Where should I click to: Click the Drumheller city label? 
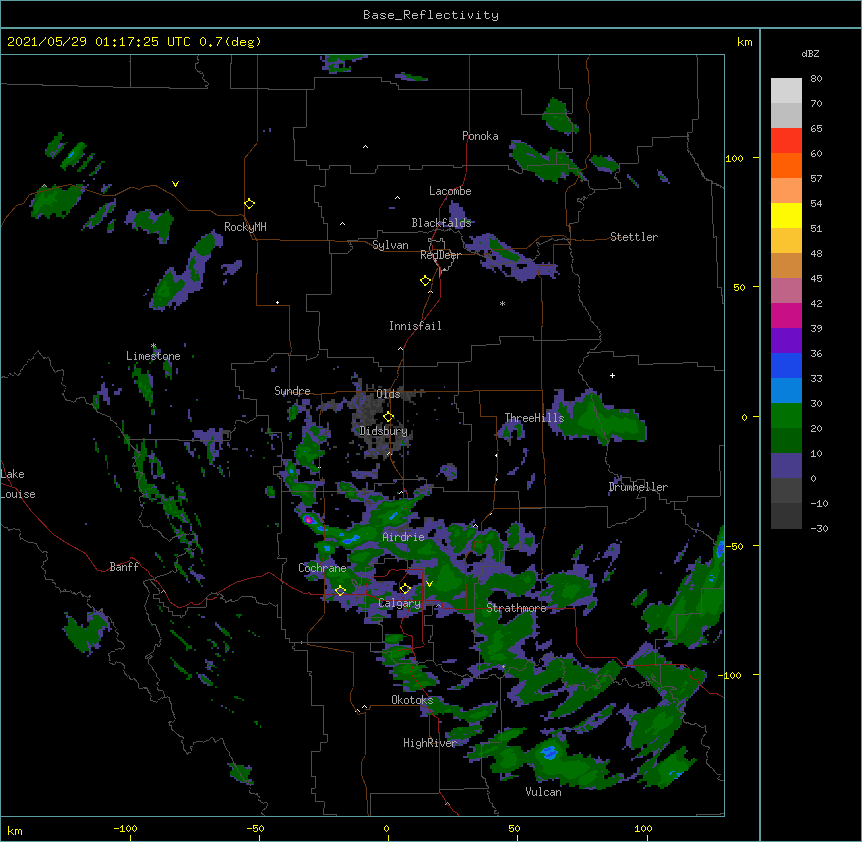coord(638,487)
